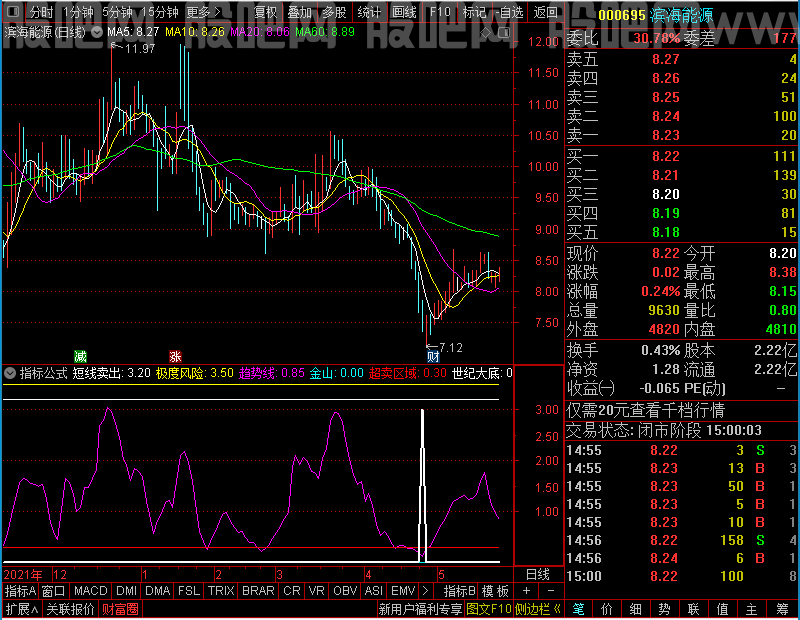Choose OBV indicator
The width and height of the screenshot is (800, 620).
coord(345,591)
